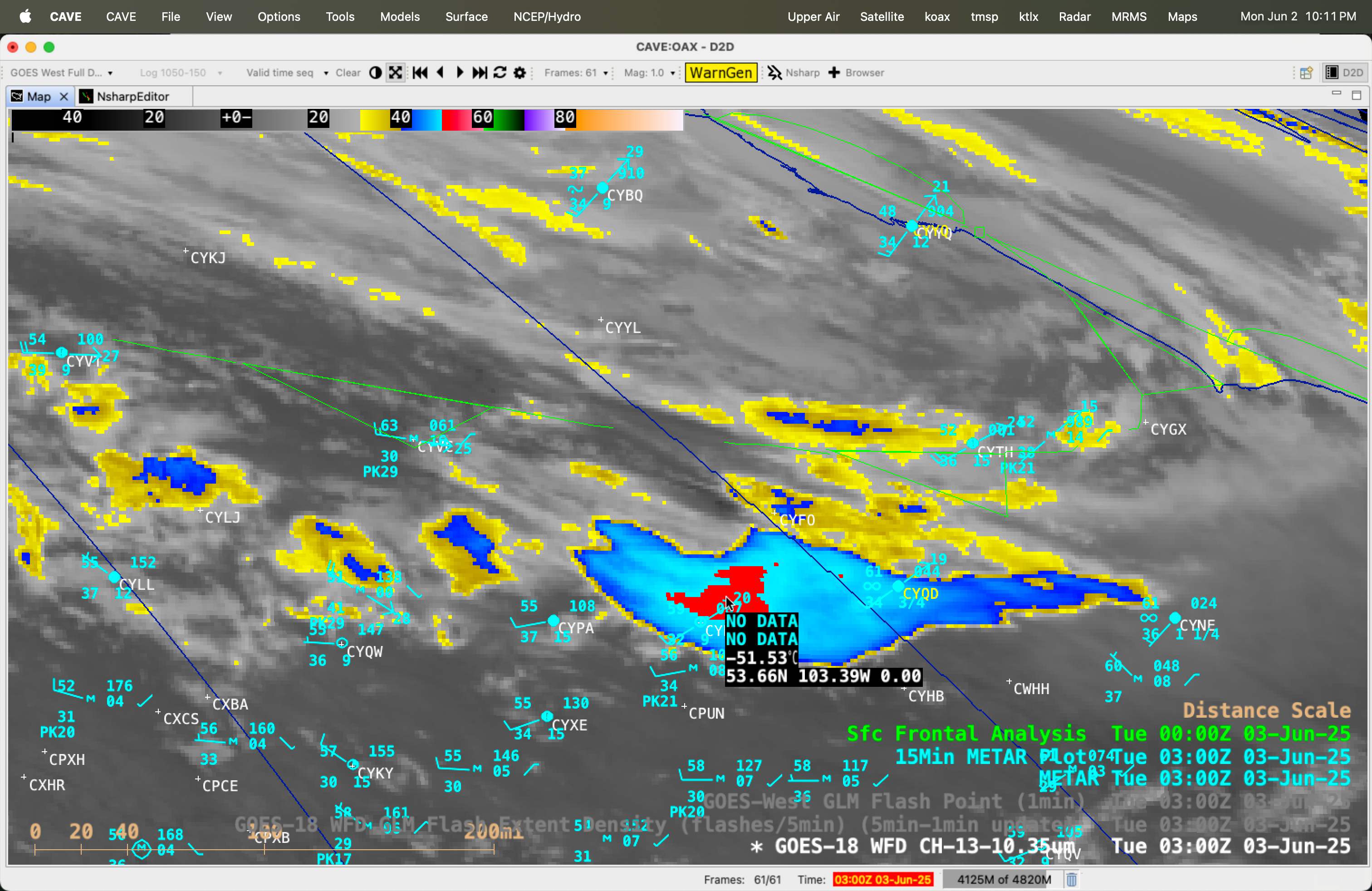Clear the current display
1372x891 pixels.
coord(348,73)
